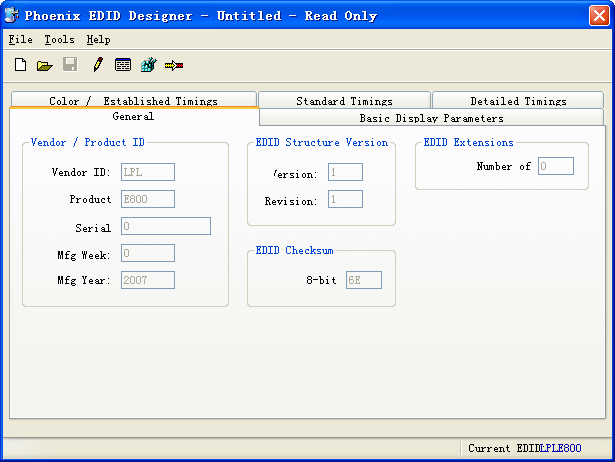615x462 pixels.
Task: Select the Basic Display Parameters tab
Action: tap(431, 118)
